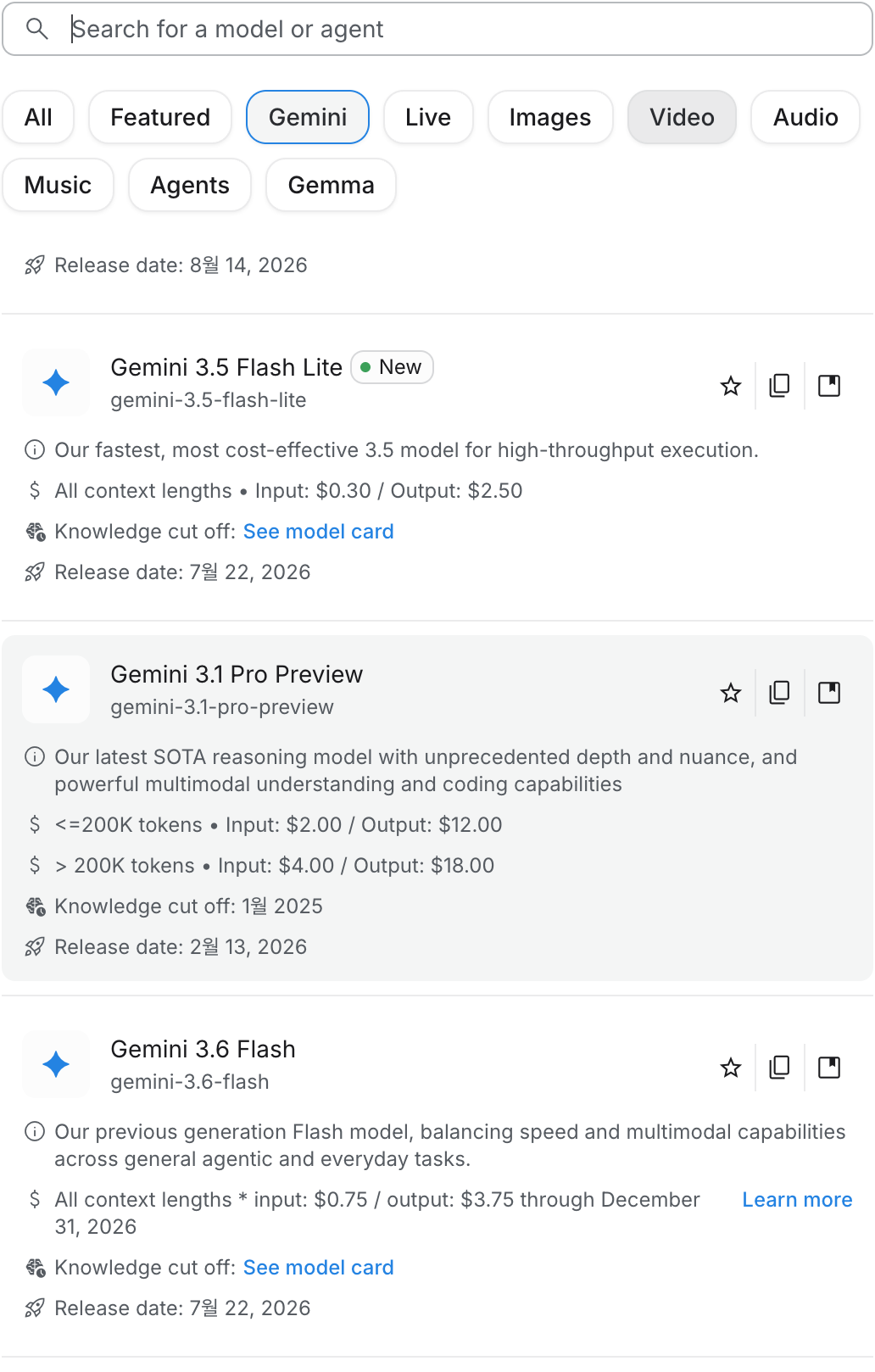This screenshot has height=1372, width=875.
Task: Click the Gemini 3.5 Flash Lite sparkle logo
Action: click(56, 382)
